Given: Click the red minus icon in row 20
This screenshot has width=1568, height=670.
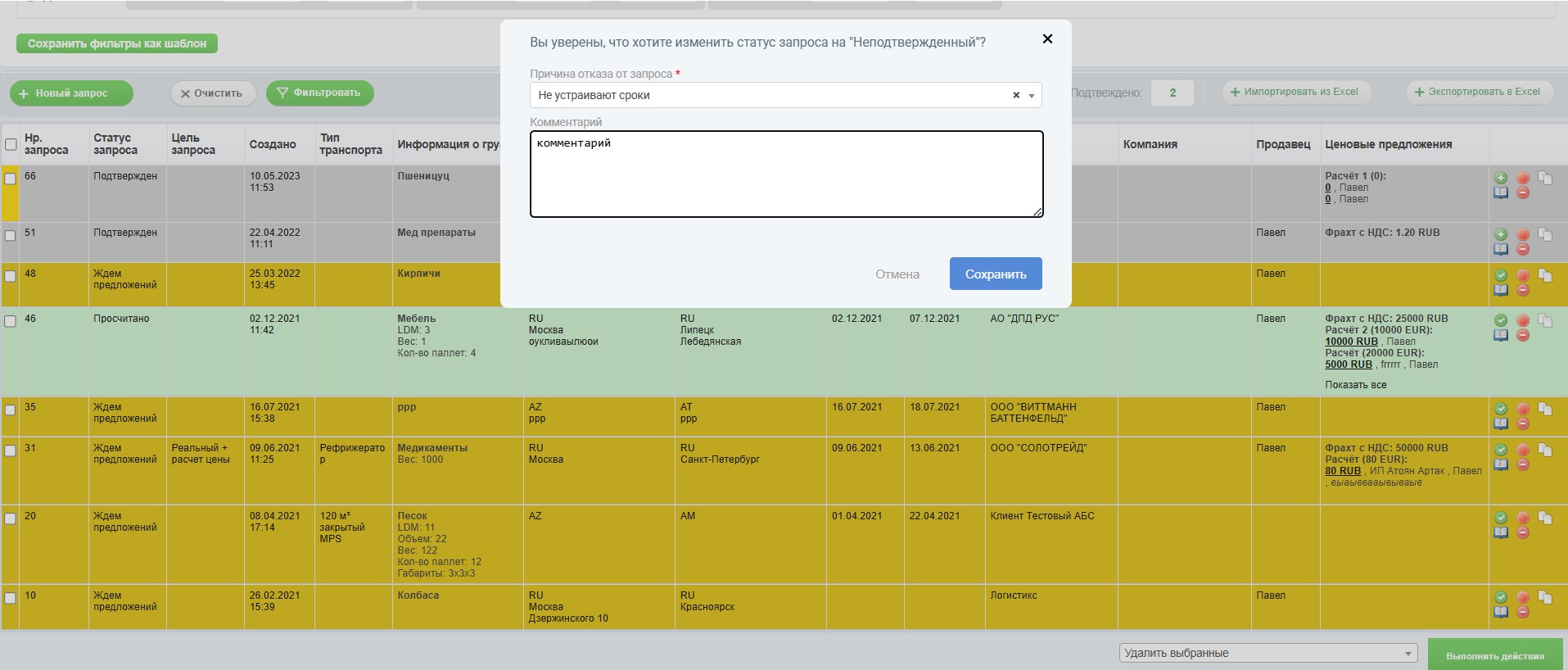Looking at the screenshot, I should tap(1523, 532).
